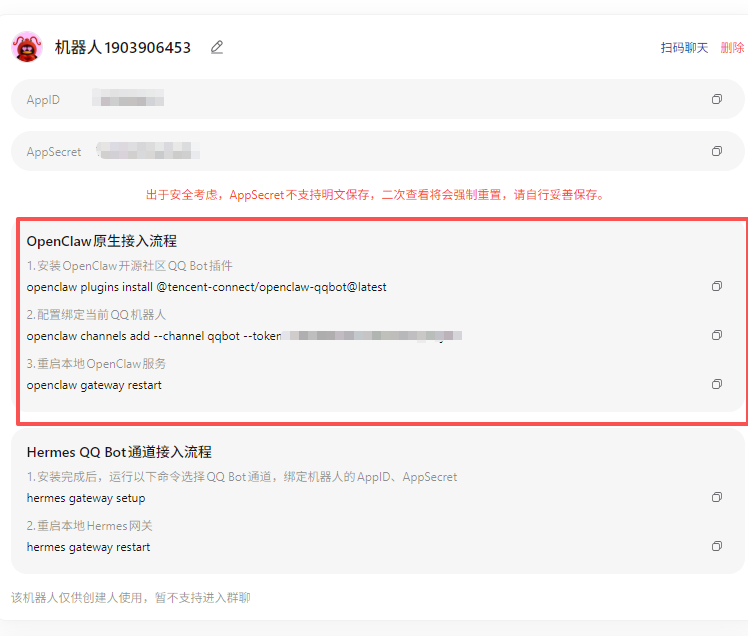Select the 'hermes gateway setup' command text
The image size is (748, 636).
click(86, 498)
